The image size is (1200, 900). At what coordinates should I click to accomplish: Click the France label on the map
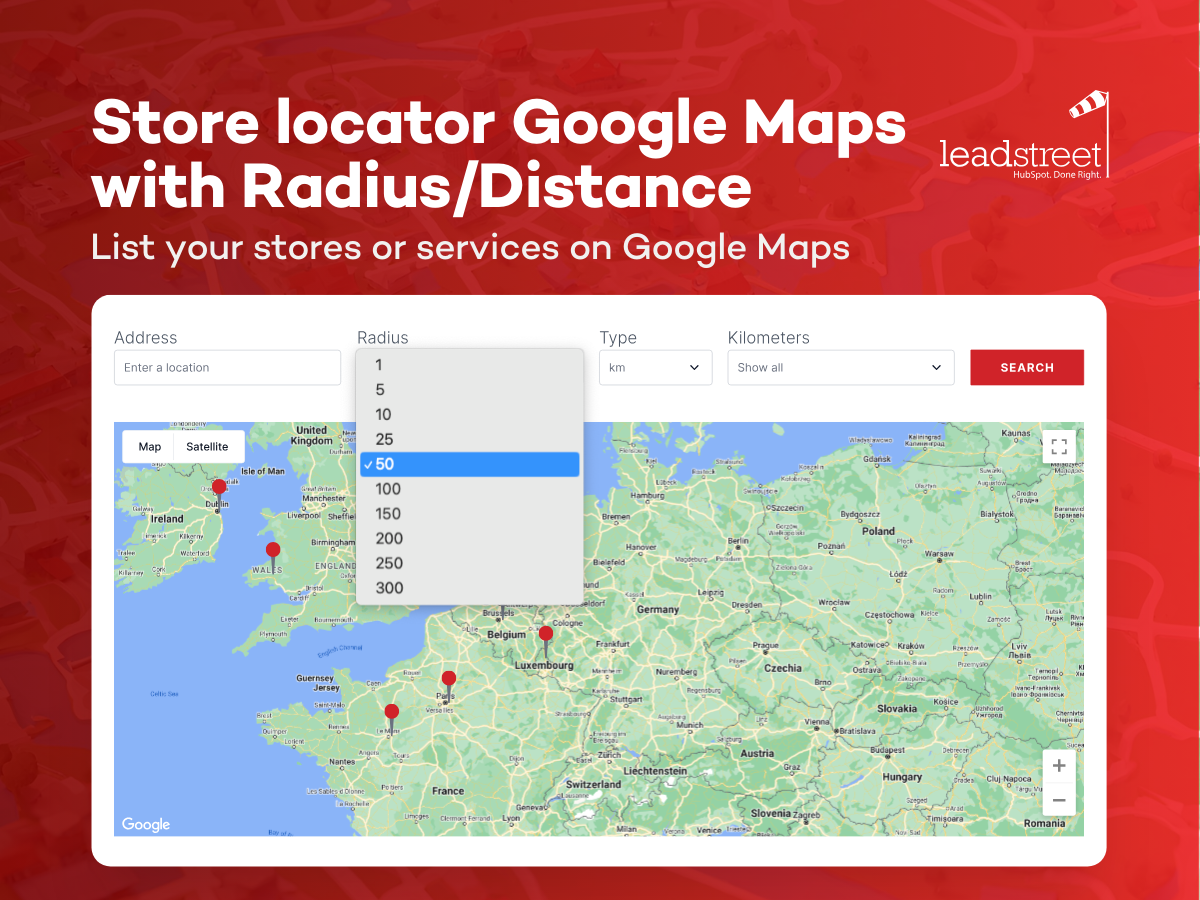pos(448,791)
